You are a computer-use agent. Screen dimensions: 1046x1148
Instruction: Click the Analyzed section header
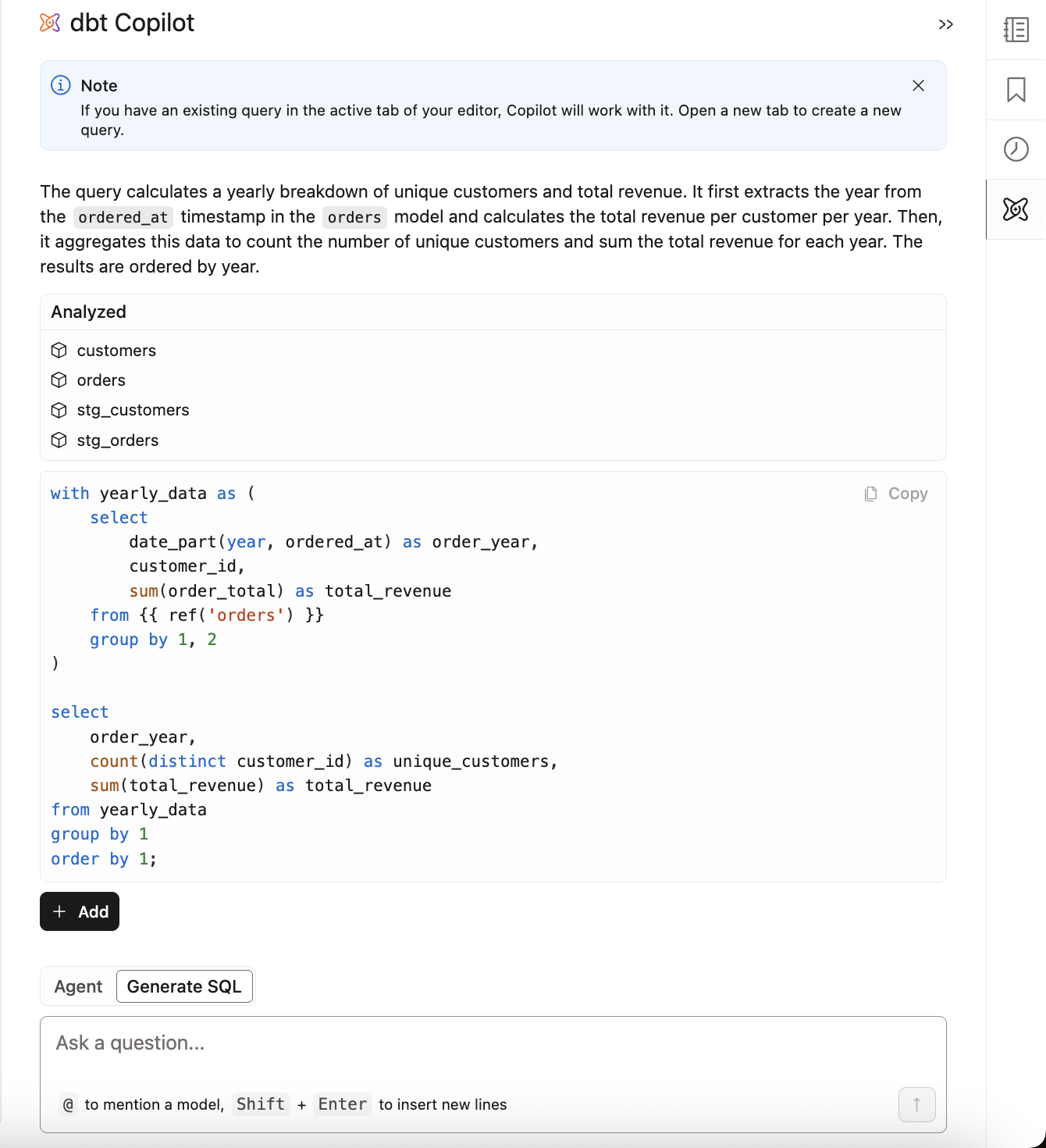[88, 312]
